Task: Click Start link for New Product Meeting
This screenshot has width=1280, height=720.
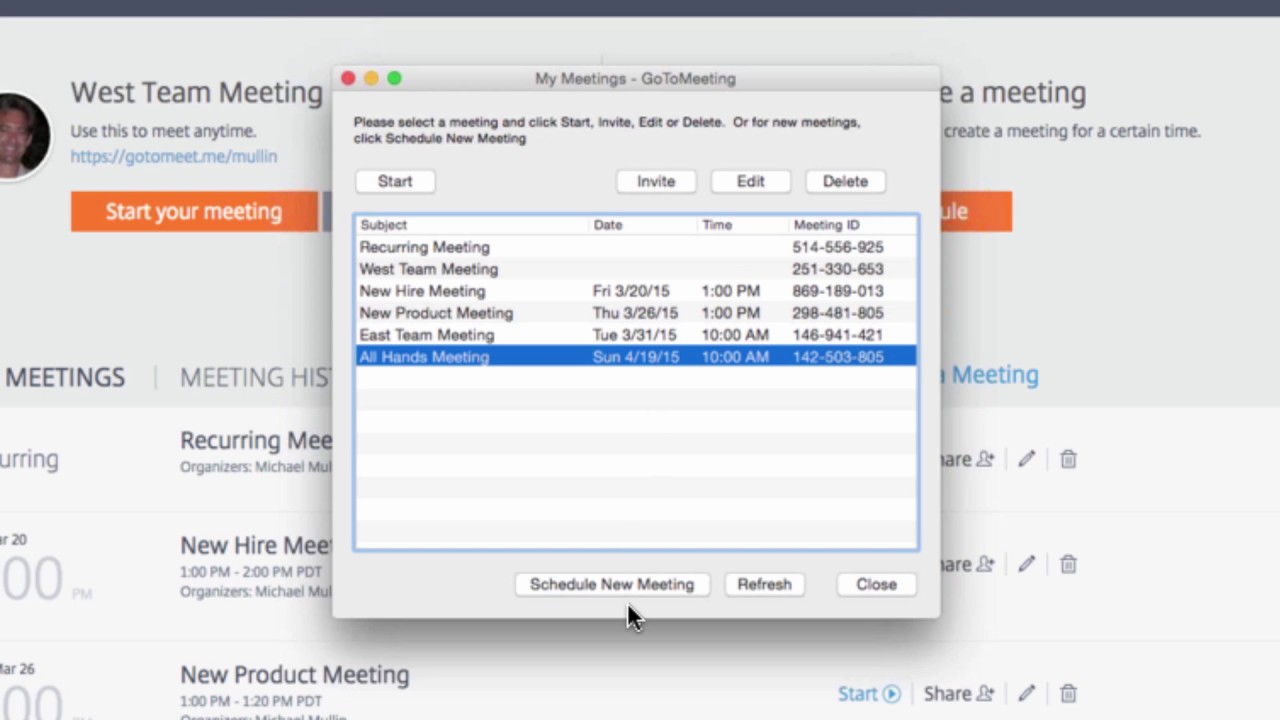Action: tap(869, 693)
